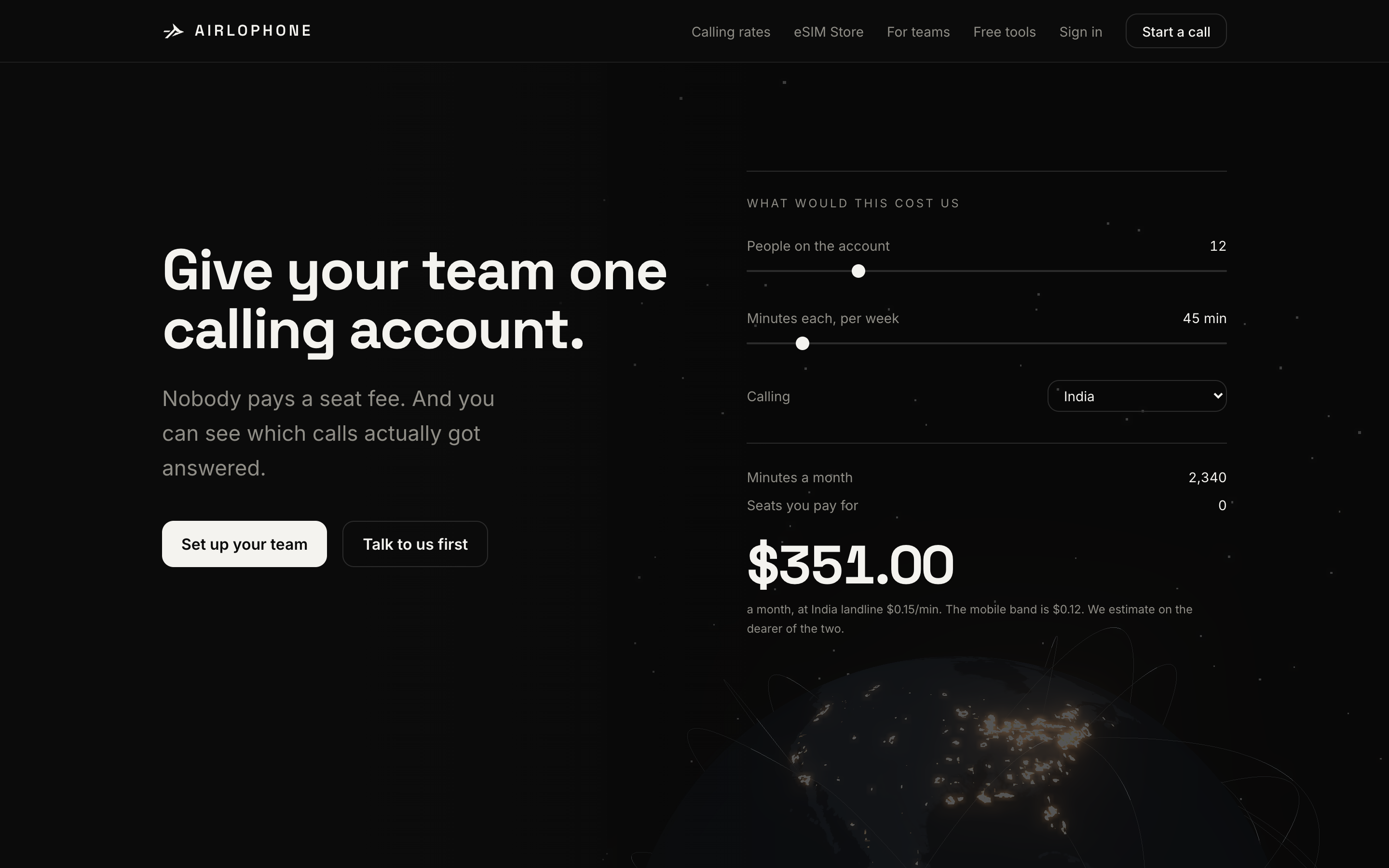The height and width of the screenshot is (868, 1389).
Task: Open the Calling rates page
Action: pyautogui.click(x=731, y=31)
